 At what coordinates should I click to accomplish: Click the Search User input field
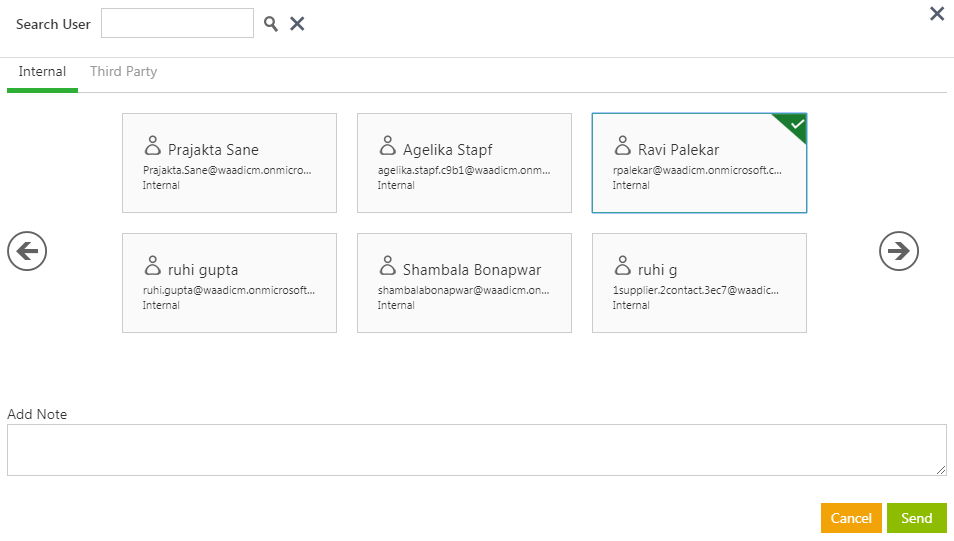177,23
